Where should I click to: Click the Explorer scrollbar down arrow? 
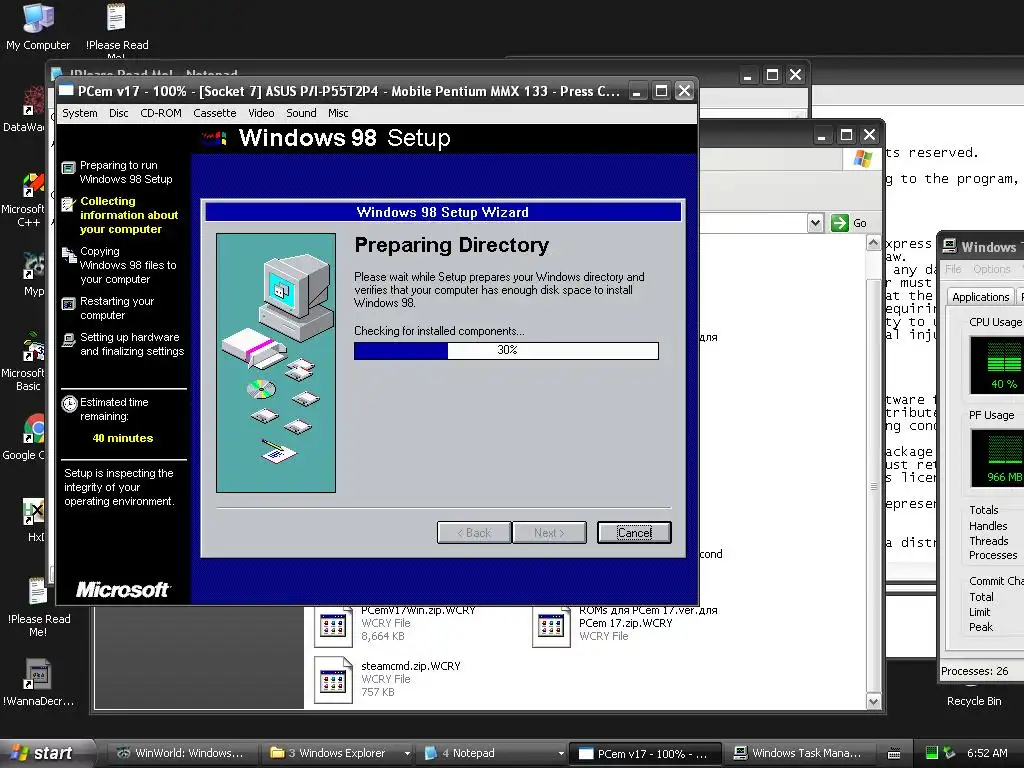click(x=873, y=702)
